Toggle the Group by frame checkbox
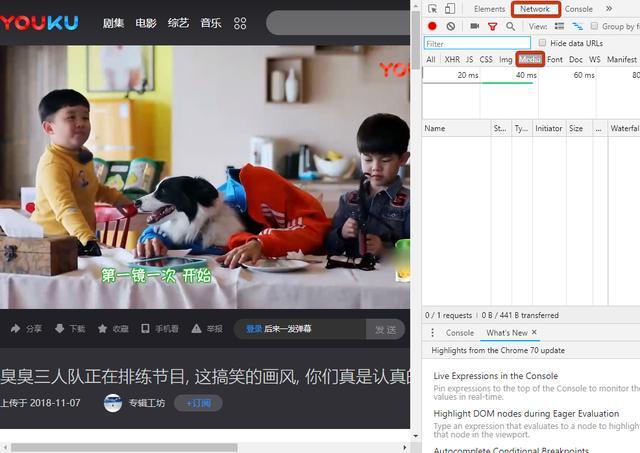 [x=594, y=26]
